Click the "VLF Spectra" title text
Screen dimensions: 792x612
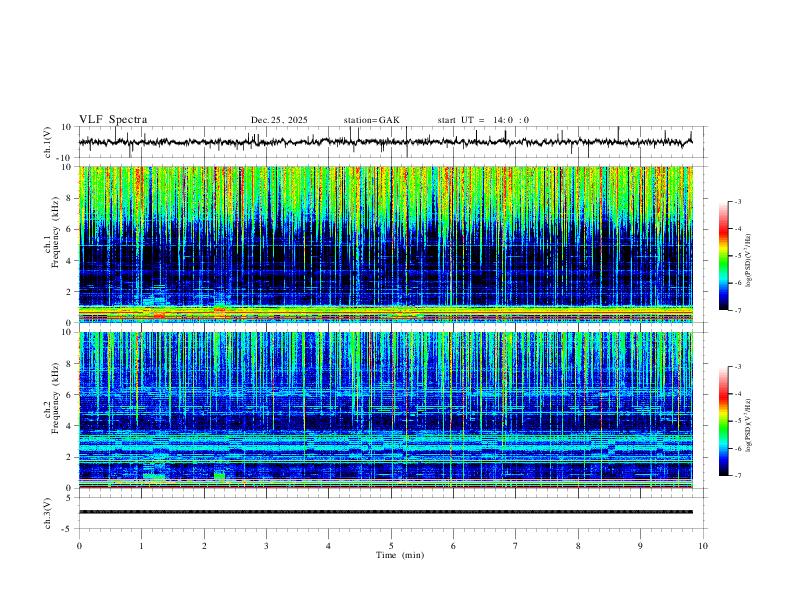click(x=113, y=120)
